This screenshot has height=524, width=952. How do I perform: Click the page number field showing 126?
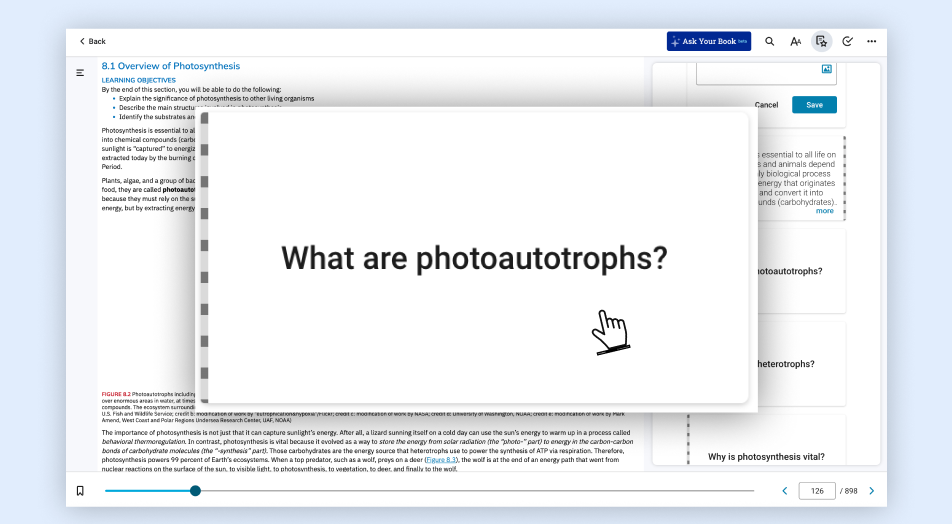(817, 491)
